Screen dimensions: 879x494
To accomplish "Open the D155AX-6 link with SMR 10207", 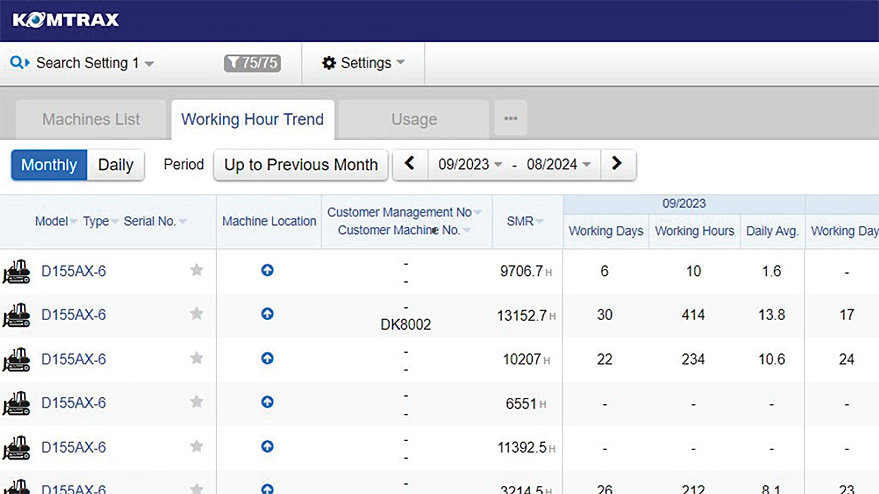I will point(73,359).
